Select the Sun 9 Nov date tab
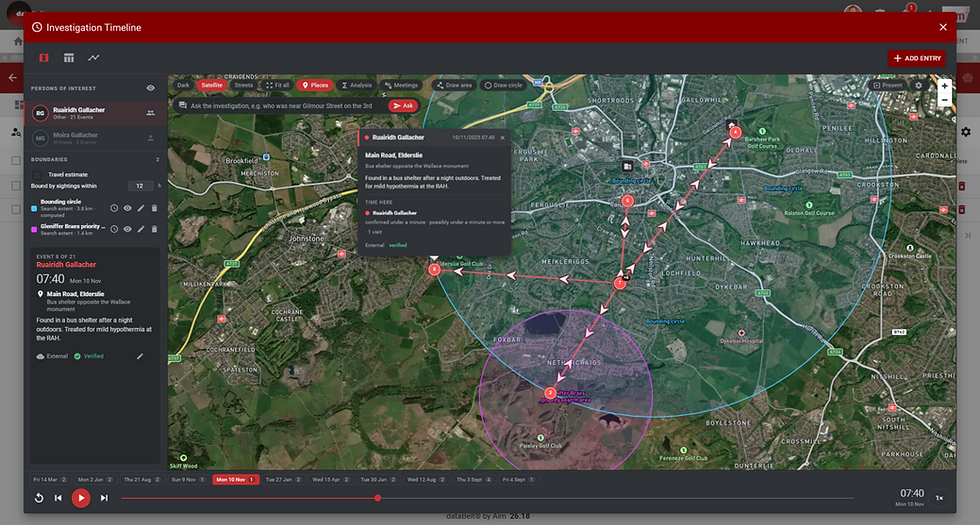The width and height of the screenshot is (980, 525). pos(188,480)
